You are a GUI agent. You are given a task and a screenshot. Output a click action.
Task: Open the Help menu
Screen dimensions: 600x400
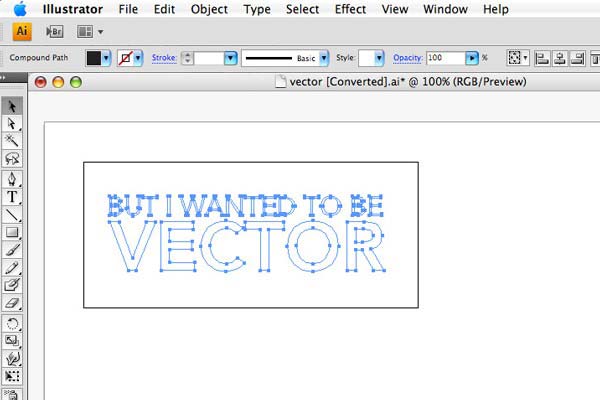click(x=496, y=9)
